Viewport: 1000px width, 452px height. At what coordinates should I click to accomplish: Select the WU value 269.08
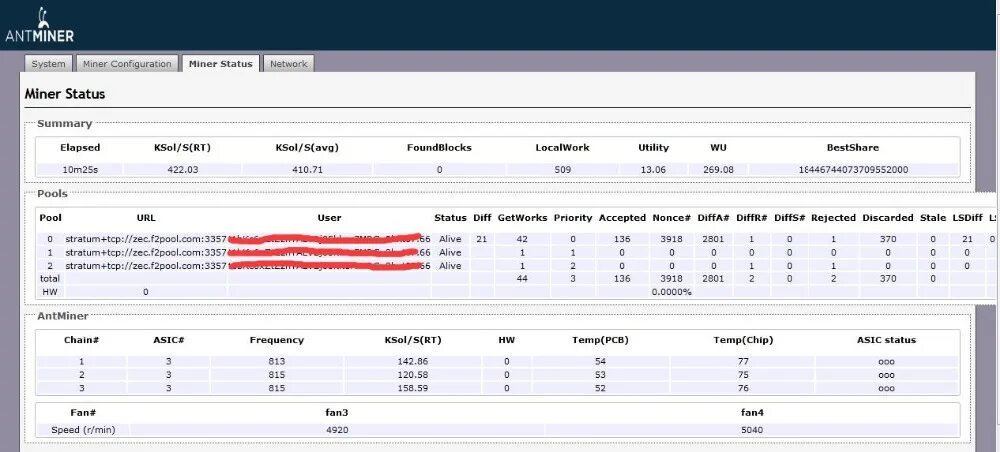(x=718, y=170)
